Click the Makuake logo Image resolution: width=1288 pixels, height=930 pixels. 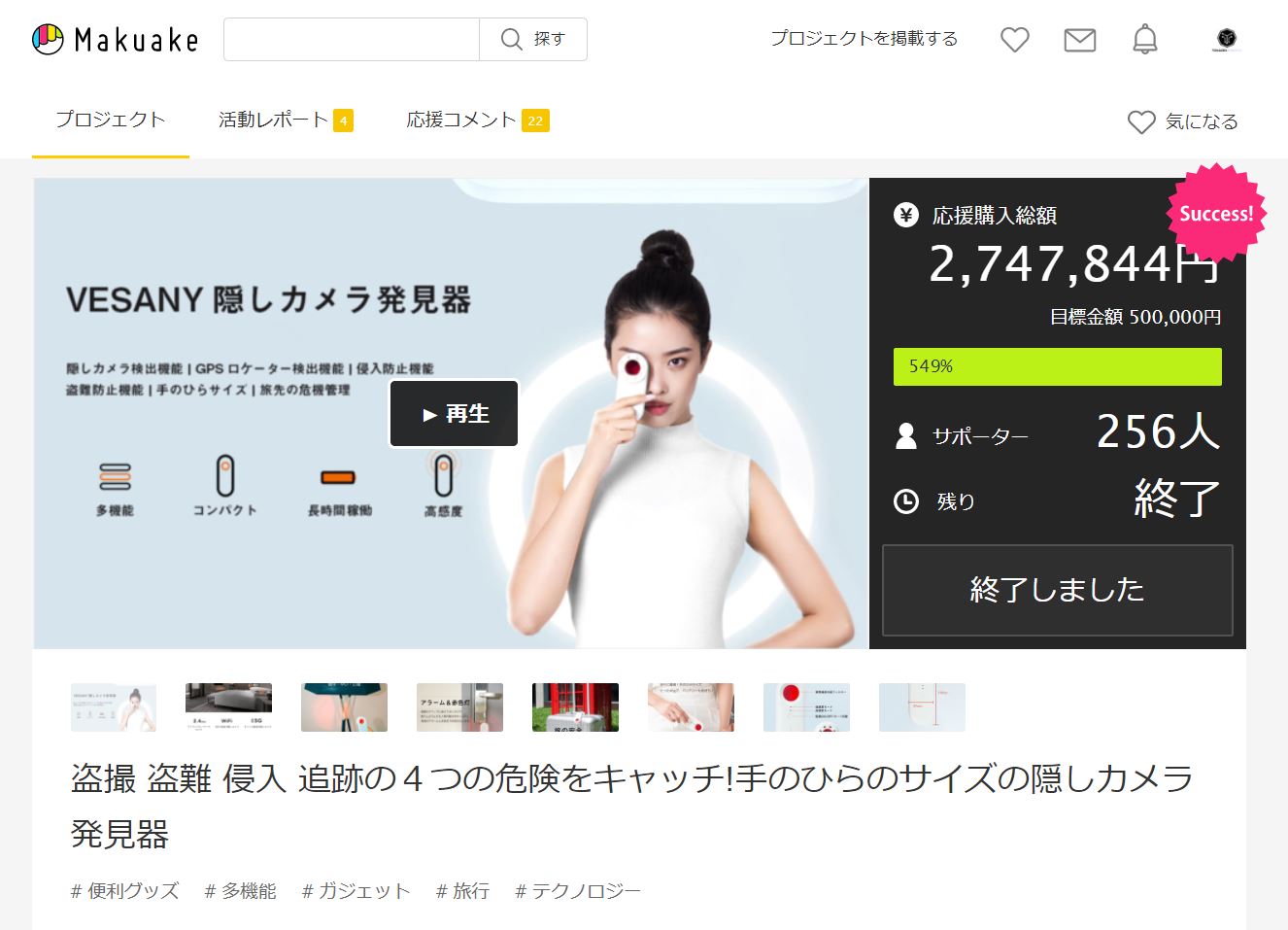116,39
